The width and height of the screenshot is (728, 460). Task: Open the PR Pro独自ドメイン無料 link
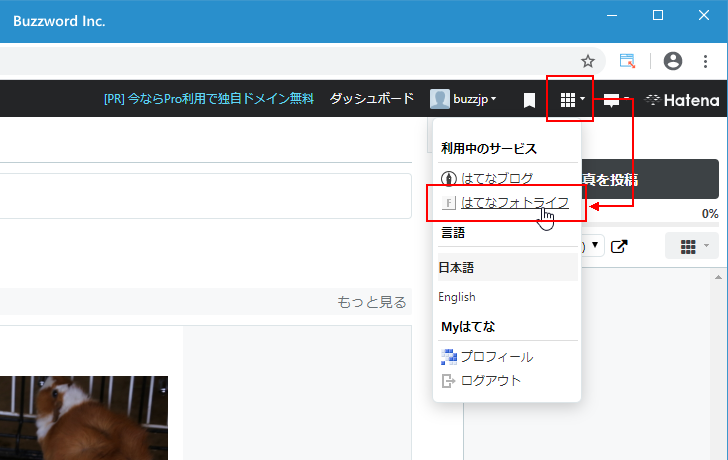(x=209, y=99)
